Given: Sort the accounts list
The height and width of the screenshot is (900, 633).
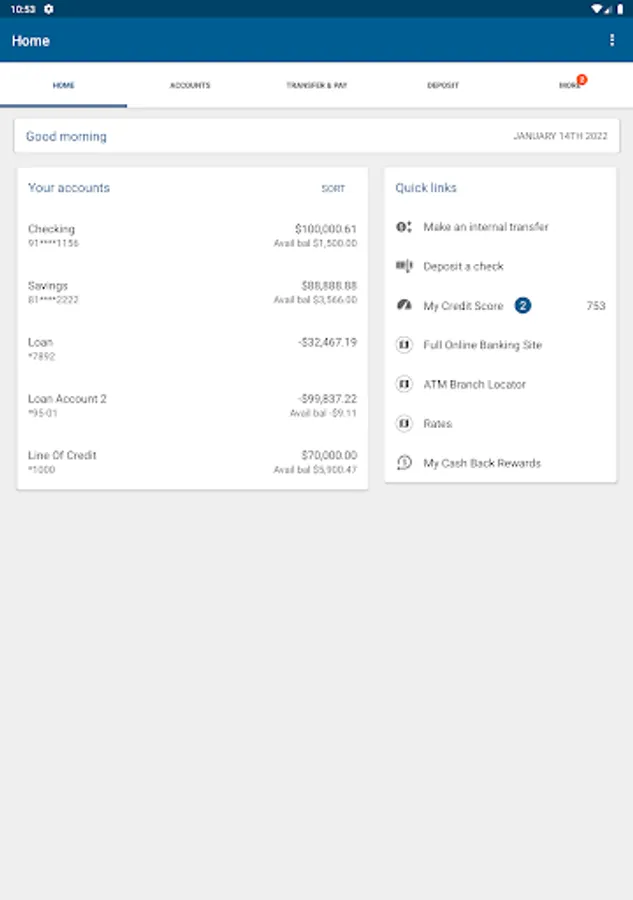Looking at the screenshot, I should [x=333, y=188].
